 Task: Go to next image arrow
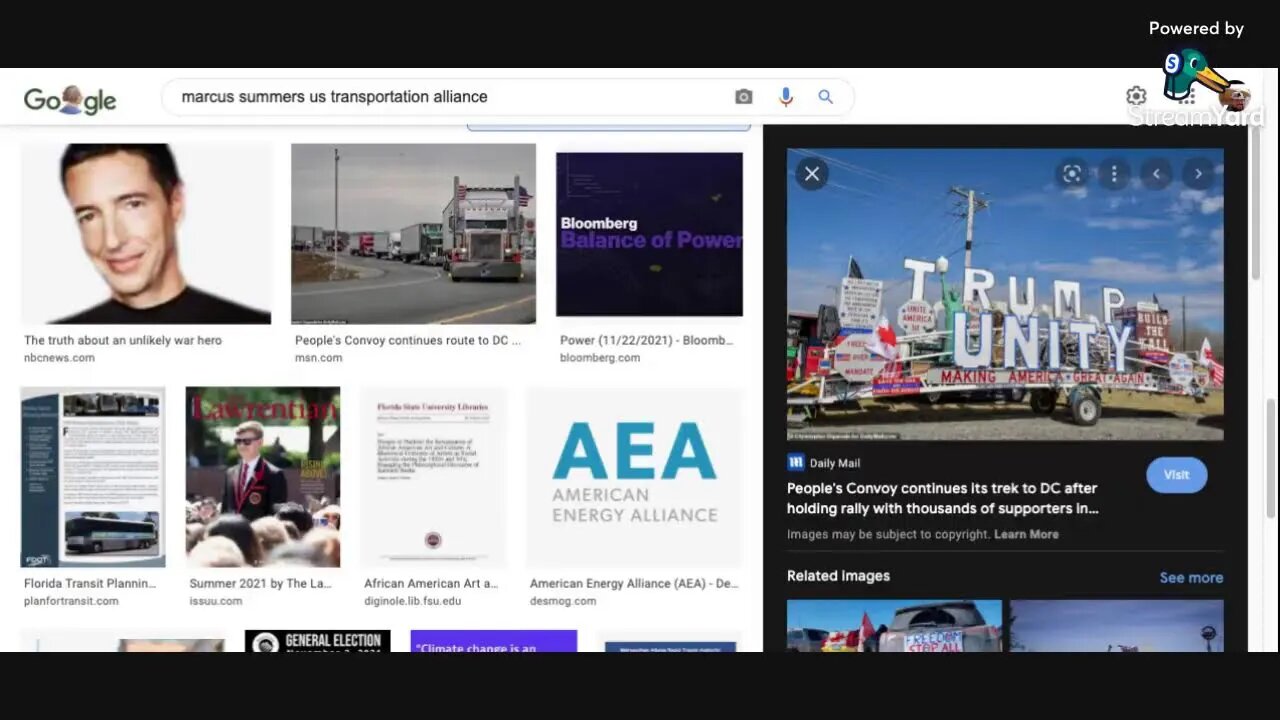[x=1198, y=174]
